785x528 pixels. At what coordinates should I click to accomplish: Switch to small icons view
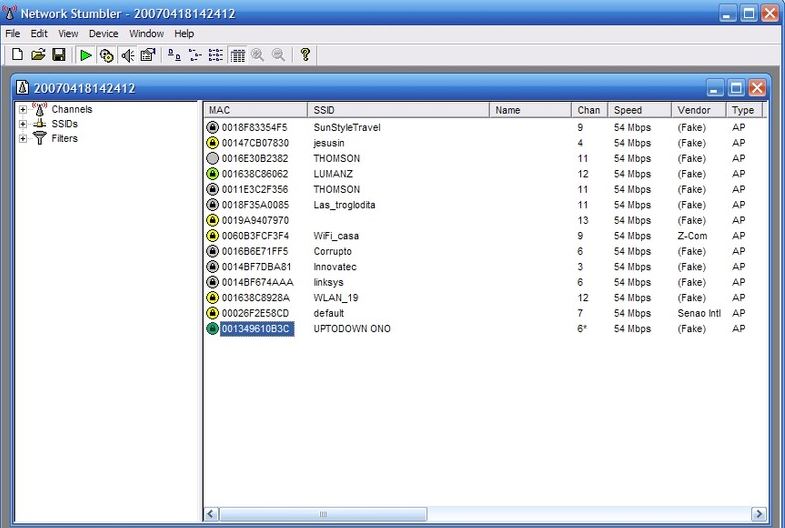click(195, 55)
